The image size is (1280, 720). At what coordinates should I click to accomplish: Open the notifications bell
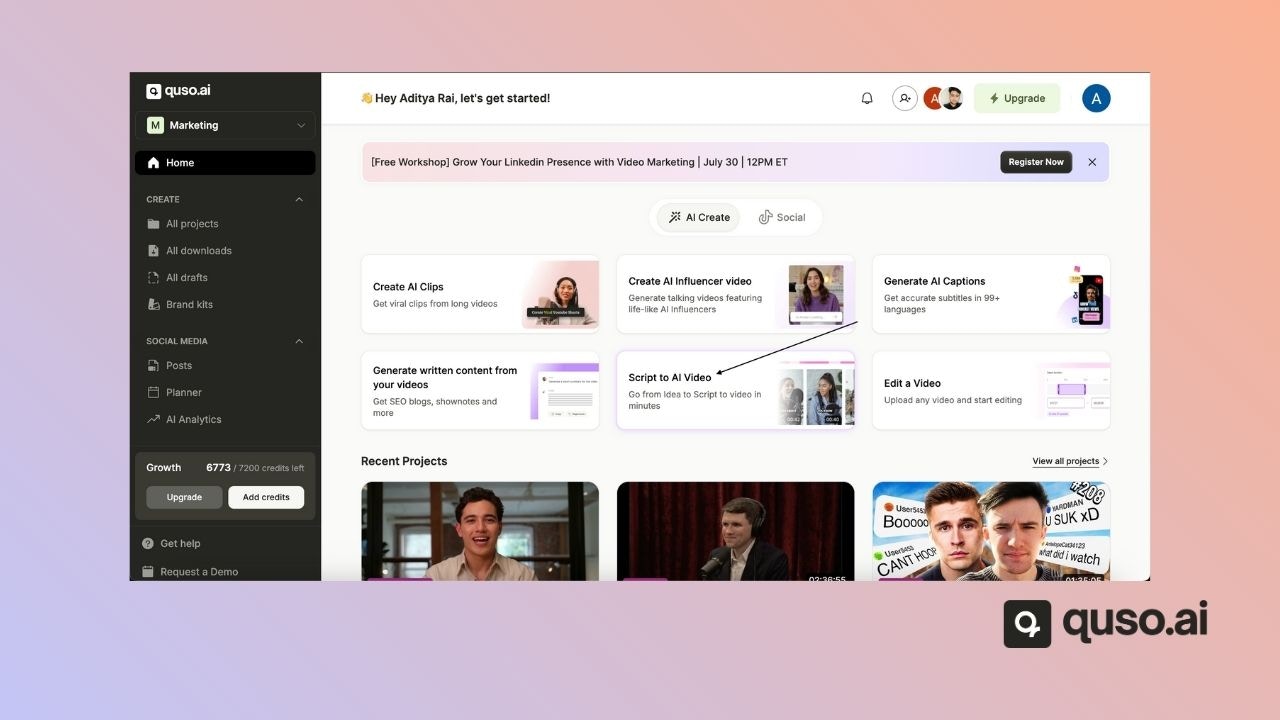[x=867, y=98]
